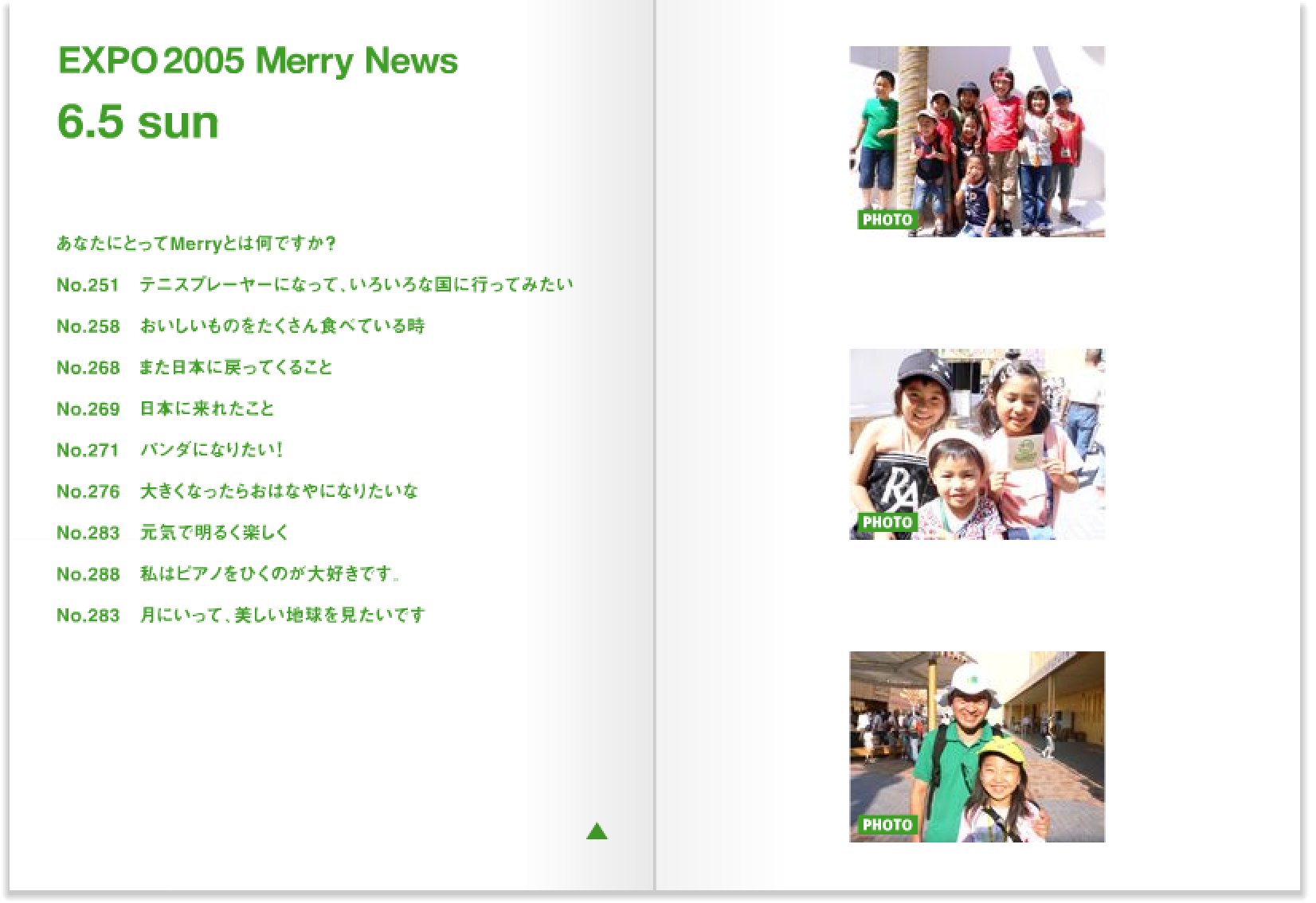
Task: Click PHOTO label on the man and girl picture
Action: pyautogui.click(x=887, y=825)
